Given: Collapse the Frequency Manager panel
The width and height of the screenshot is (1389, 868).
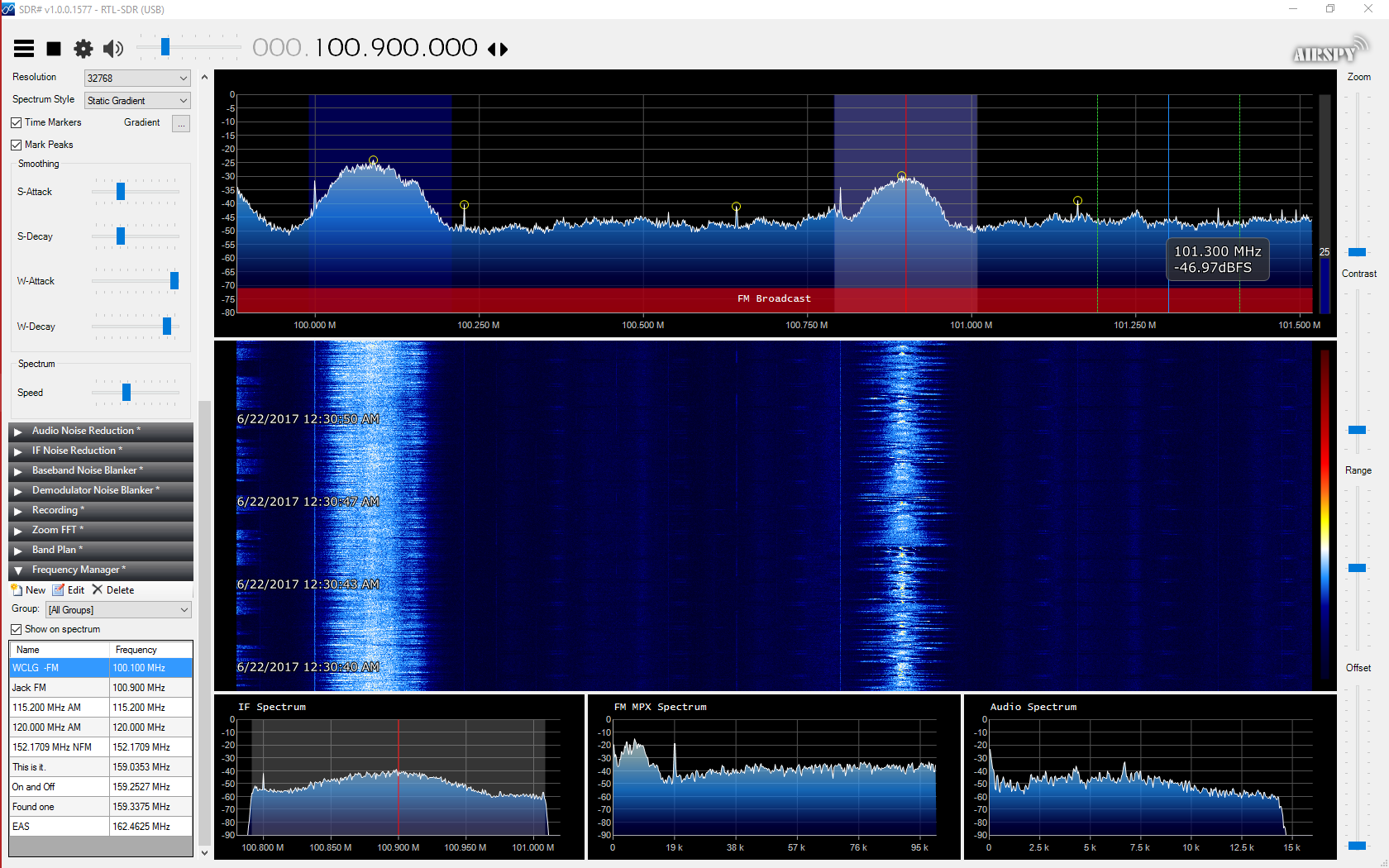Looking at the screenshot, I should point(101,570).
